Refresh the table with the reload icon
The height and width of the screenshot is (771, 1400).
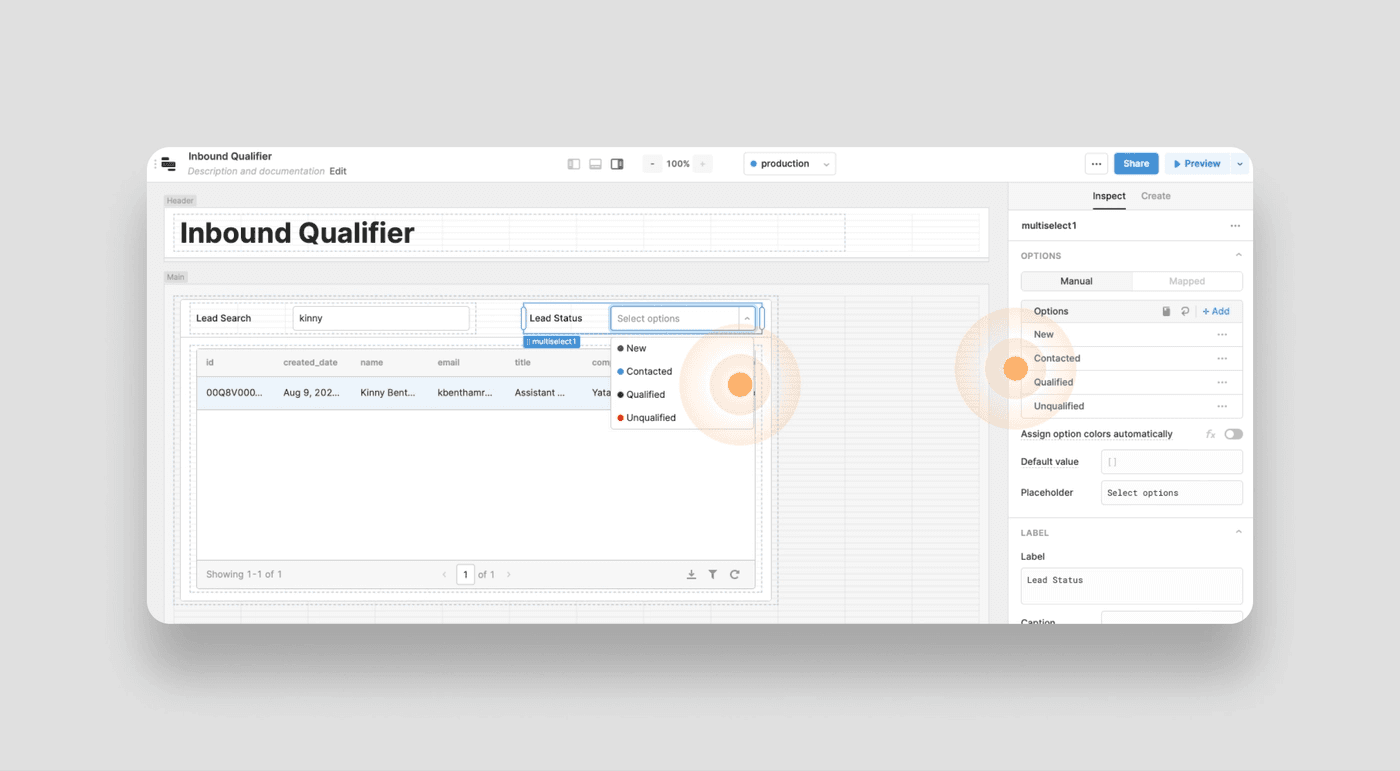[735, 574]
